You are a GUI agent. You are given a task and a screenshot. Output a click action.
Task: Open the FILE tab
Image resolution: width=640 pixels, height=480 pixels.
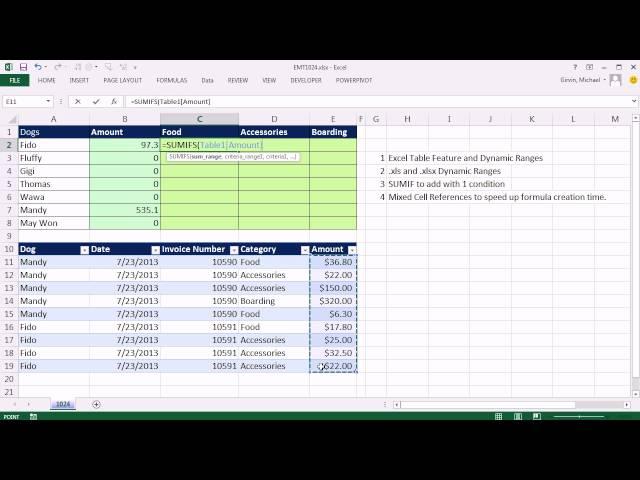15,80
